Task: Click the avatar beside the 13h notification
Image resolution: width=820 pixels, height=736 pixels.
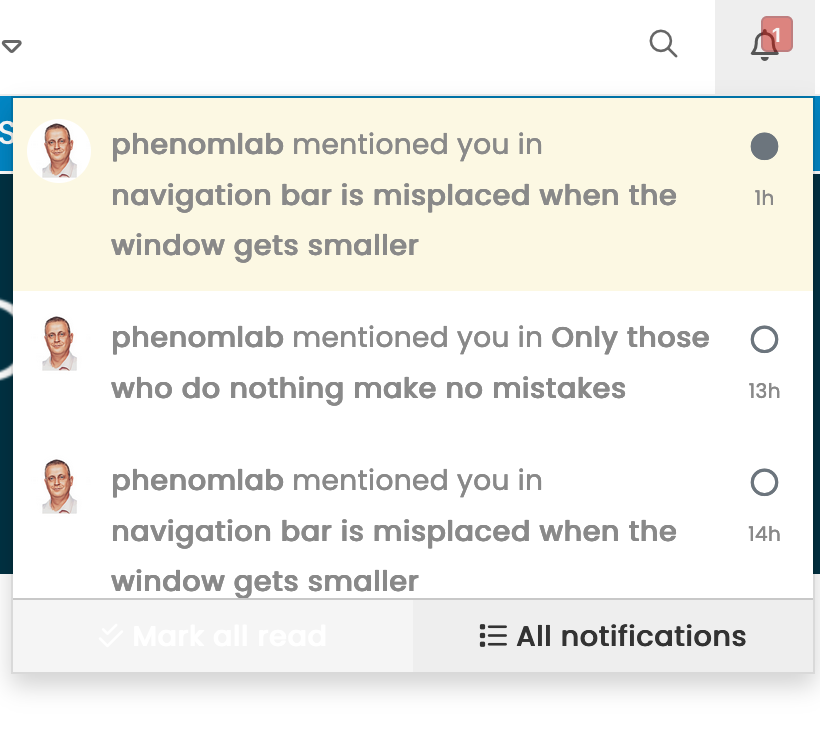Action: click(59, 344)
